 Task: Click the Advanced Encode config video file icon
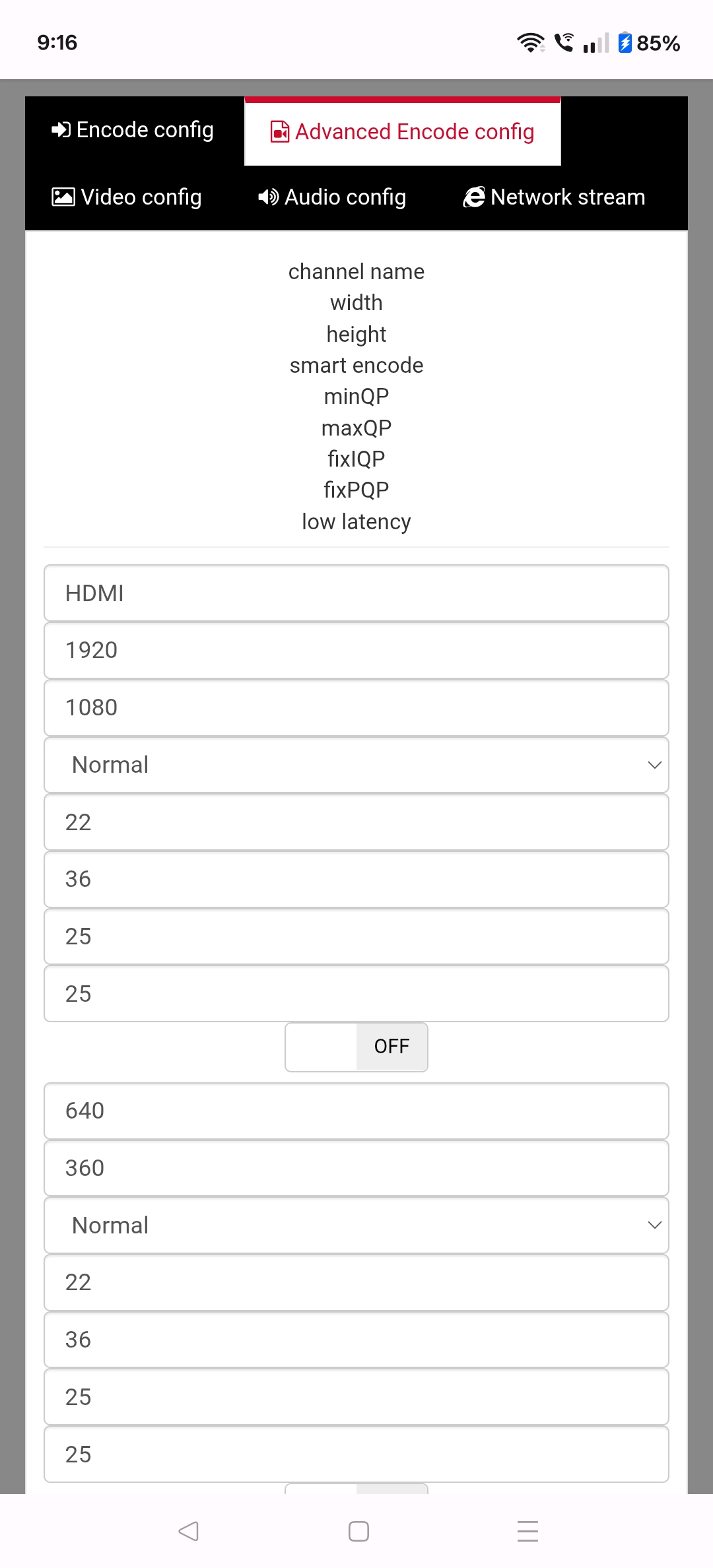(280, 132)
